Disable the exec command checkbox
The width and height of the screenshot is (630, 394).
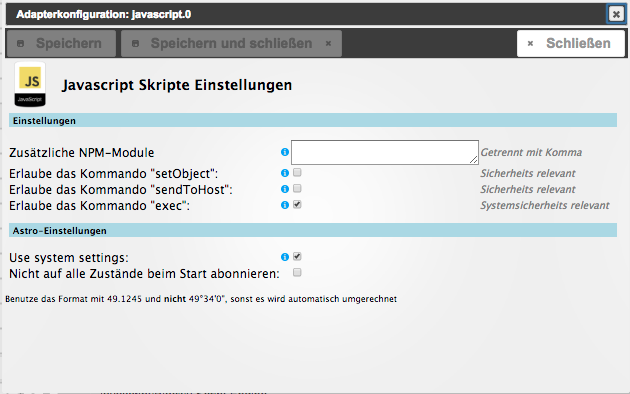(297, 205)
